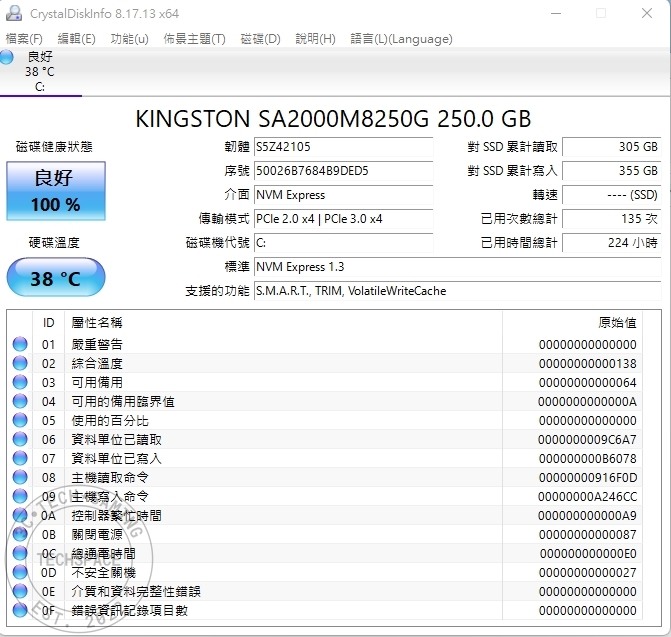Click total host writes value 355 GB

click(x=612, y=171)
